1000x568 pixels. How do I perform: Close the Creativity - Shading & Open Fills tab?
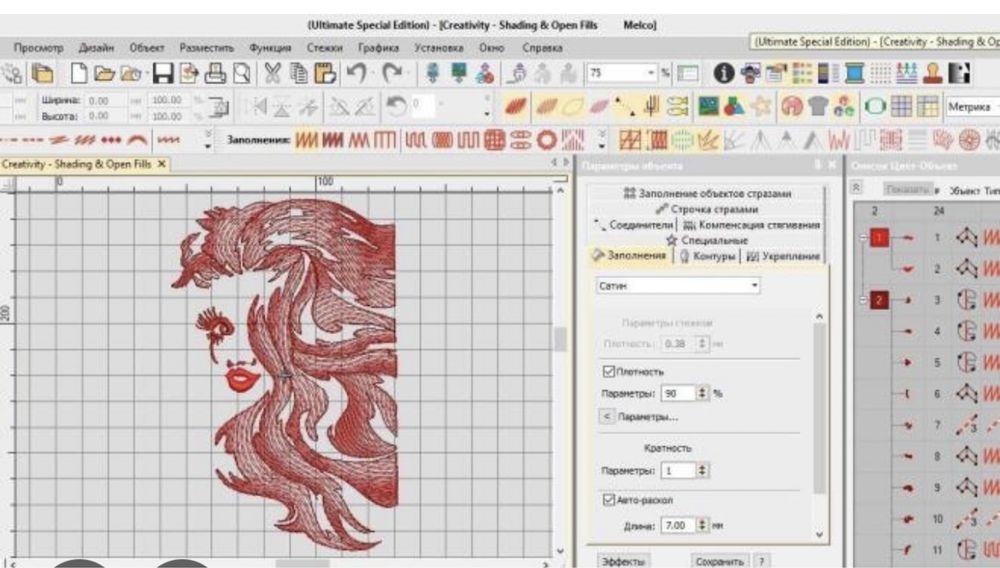[162, 164]
